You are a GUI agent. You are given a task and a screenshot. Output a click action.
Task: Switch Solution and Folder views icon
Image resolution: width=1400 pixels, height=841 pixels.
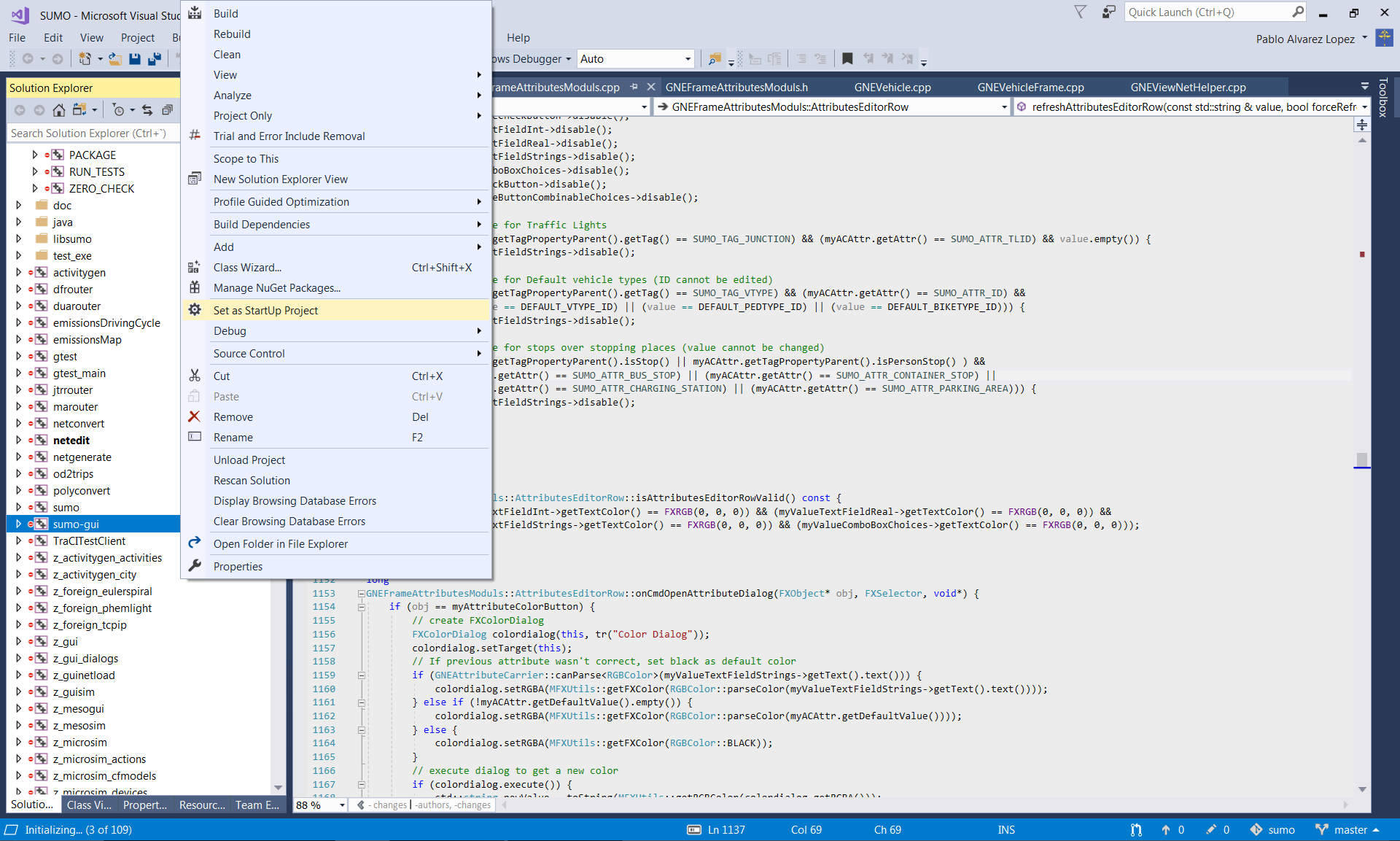point(79,109)
